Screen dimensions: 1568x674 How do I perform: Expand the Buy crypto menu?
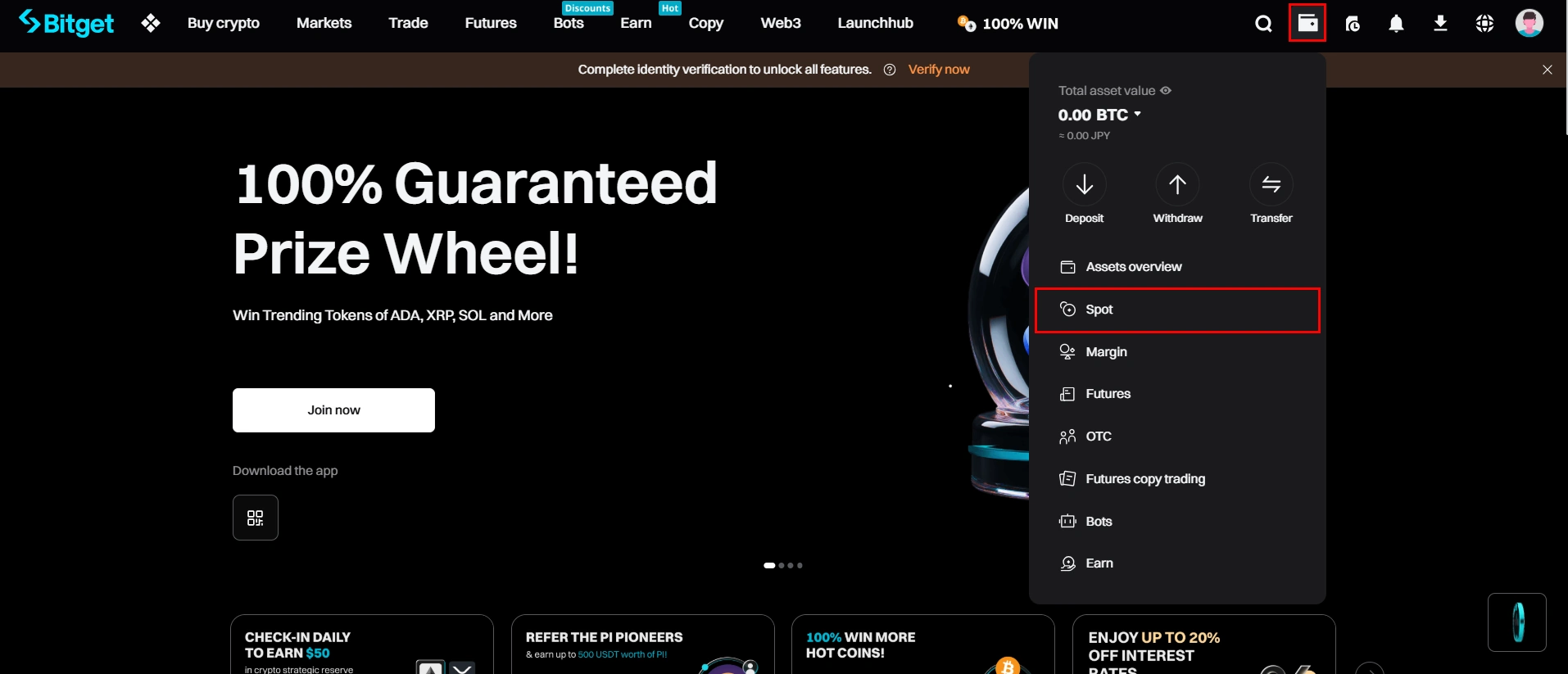[x=224, y=24]
